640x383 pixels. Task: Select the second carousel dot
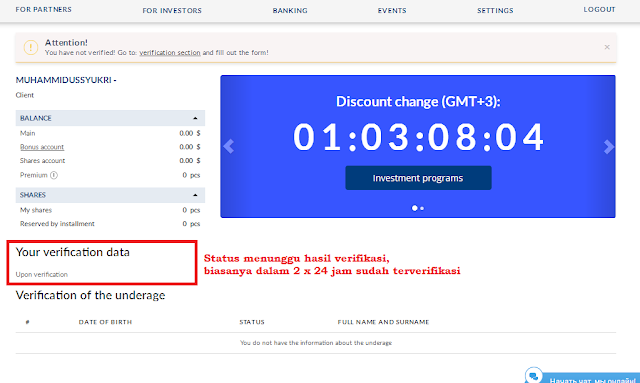coord(422,208)
